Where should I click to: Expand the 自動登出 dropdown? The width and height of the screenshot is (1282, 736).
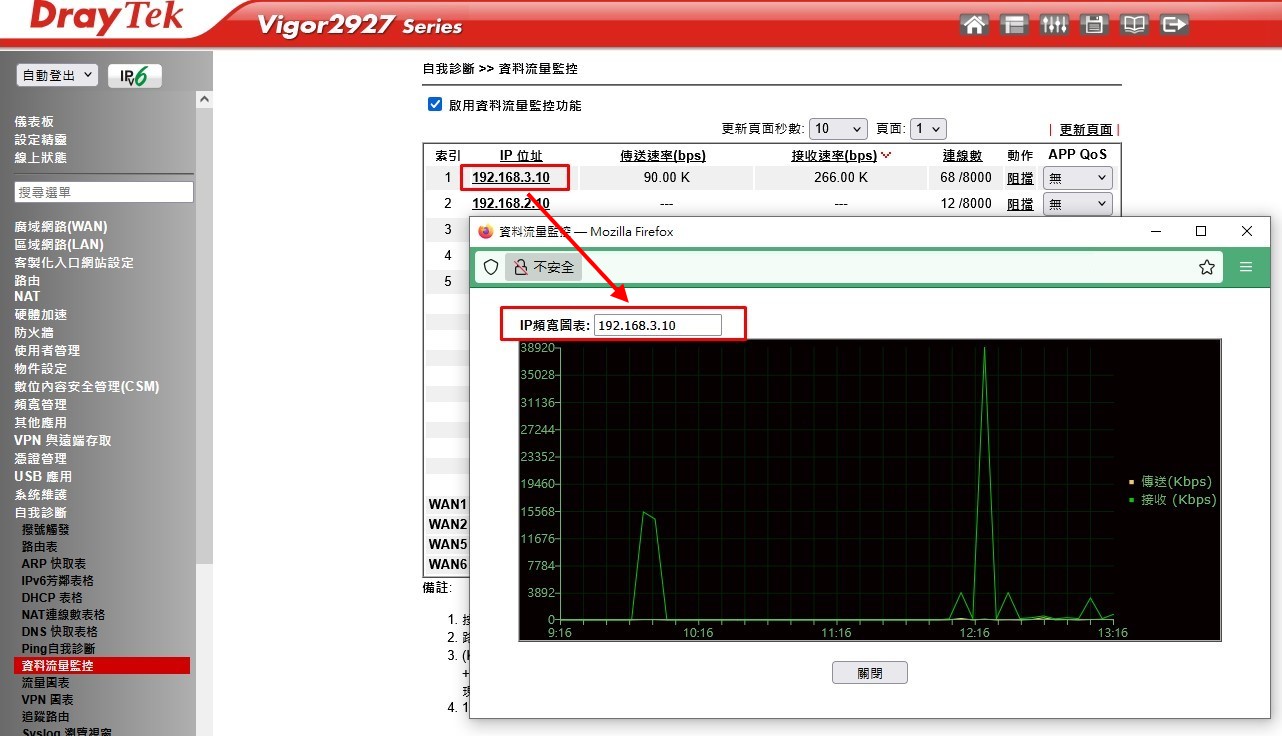point(57,76)
